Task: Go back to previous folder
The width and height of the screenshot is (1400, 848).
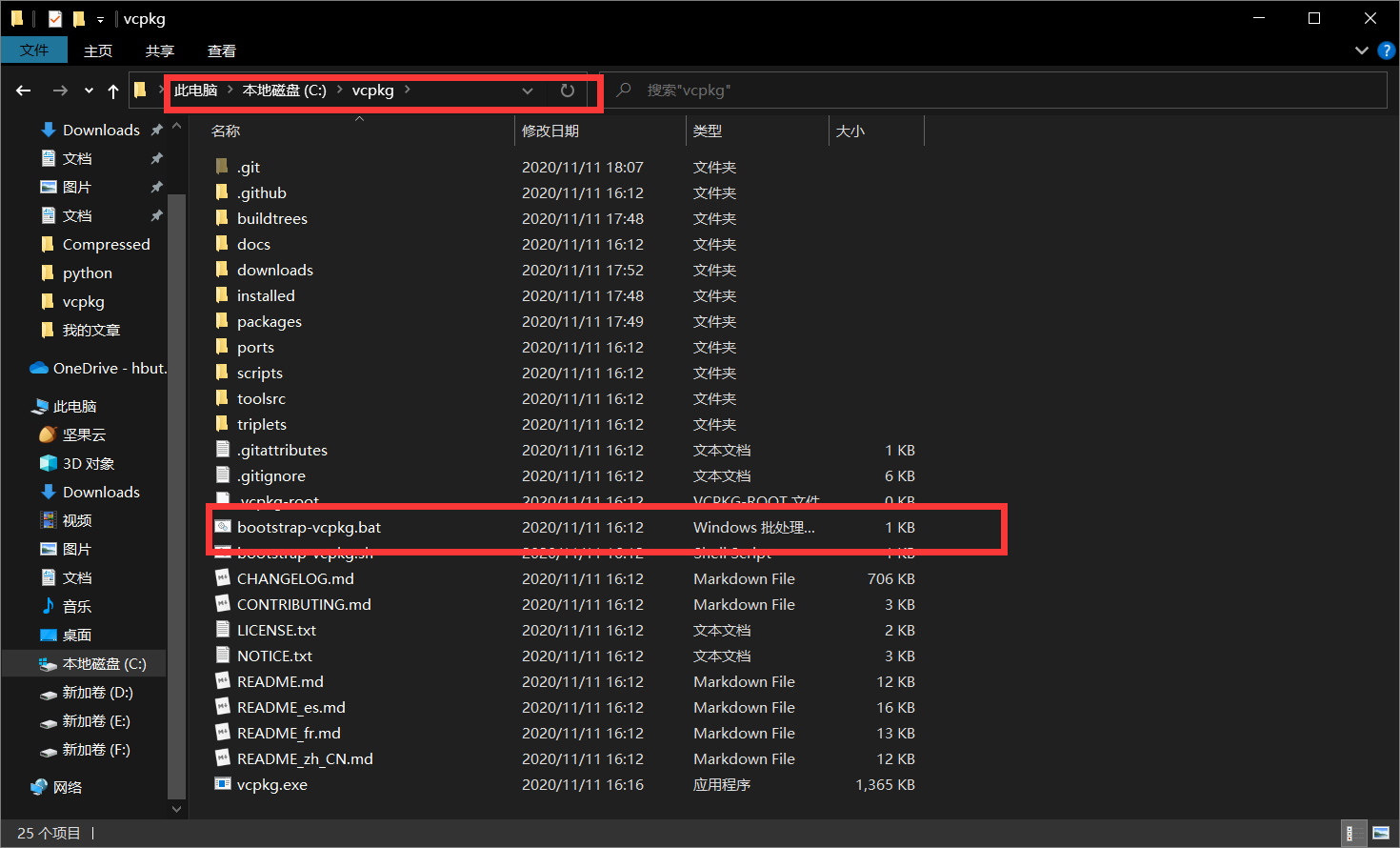Action: click(x=24, y=91)
